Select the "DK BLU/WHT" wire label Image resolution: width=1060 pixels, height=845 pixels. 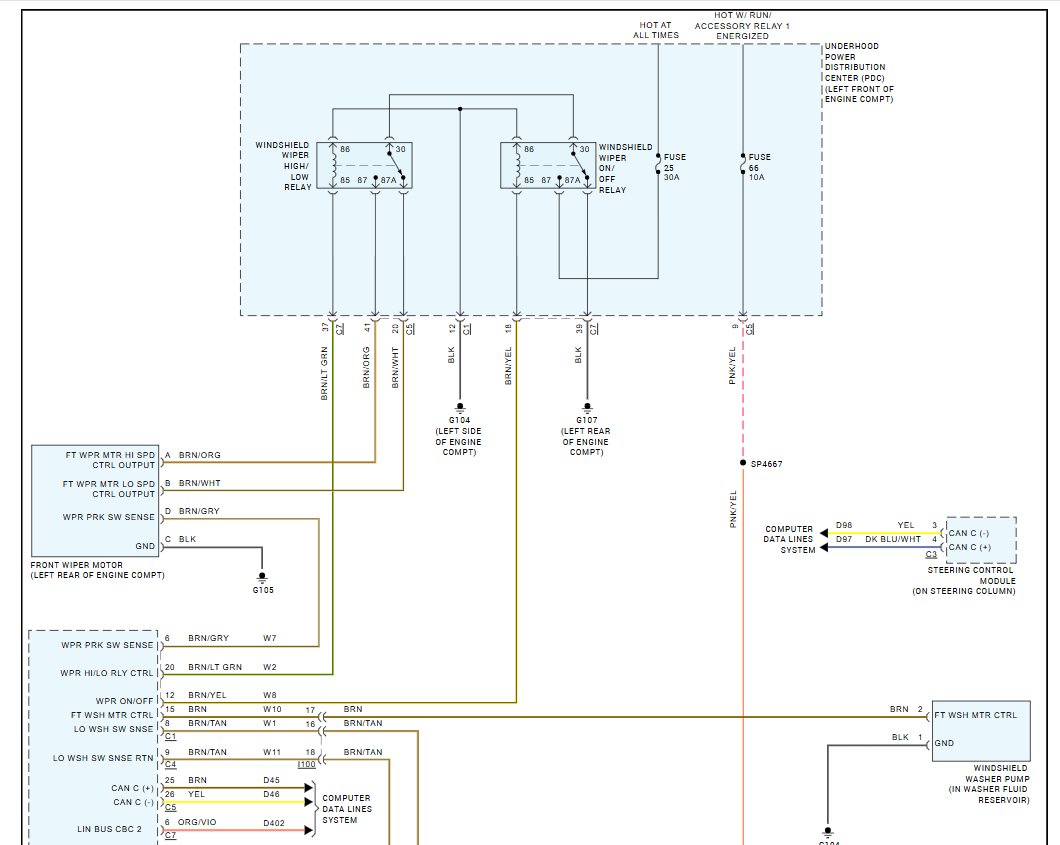(x=893, y=539)
